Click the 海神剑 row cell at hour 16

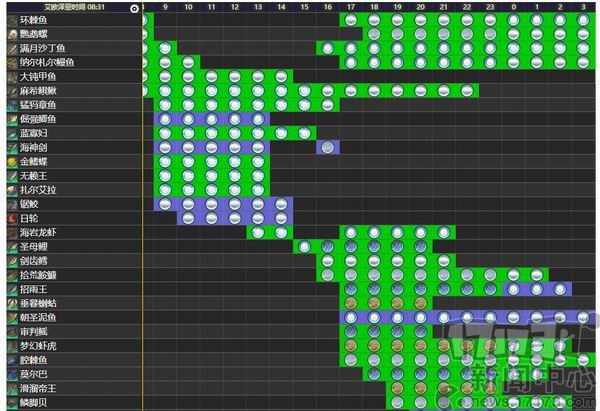[327, 147]
